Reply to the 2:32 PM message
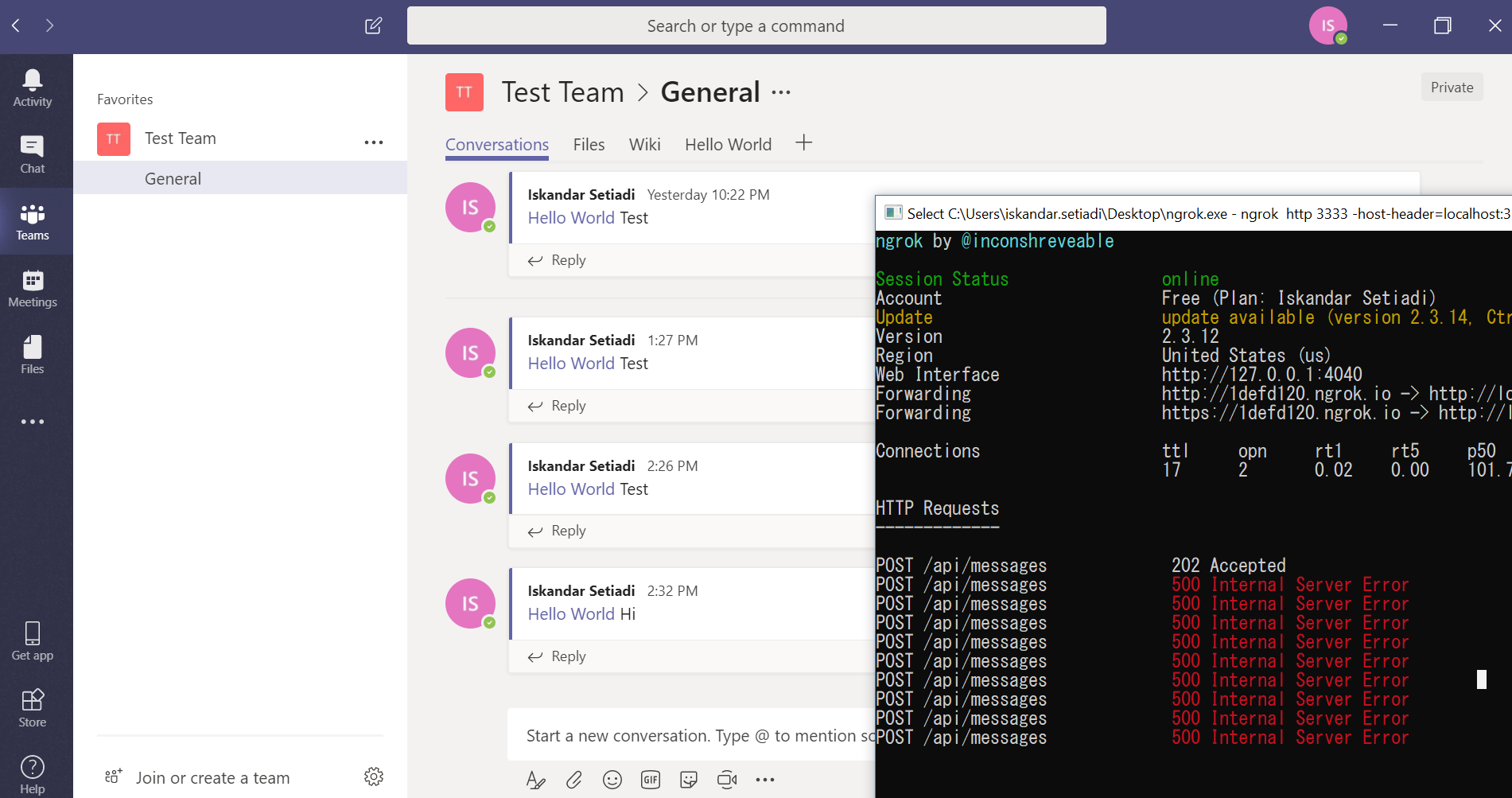The height and width of the screenshot is (798, 1512). click(558, 656)
